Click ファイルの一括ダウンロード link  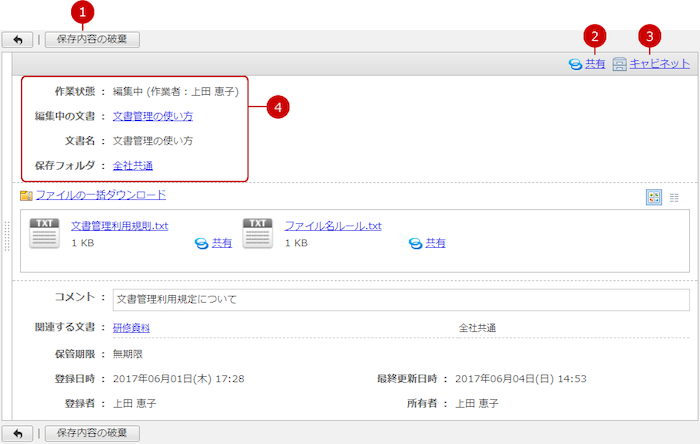point(100,195)
